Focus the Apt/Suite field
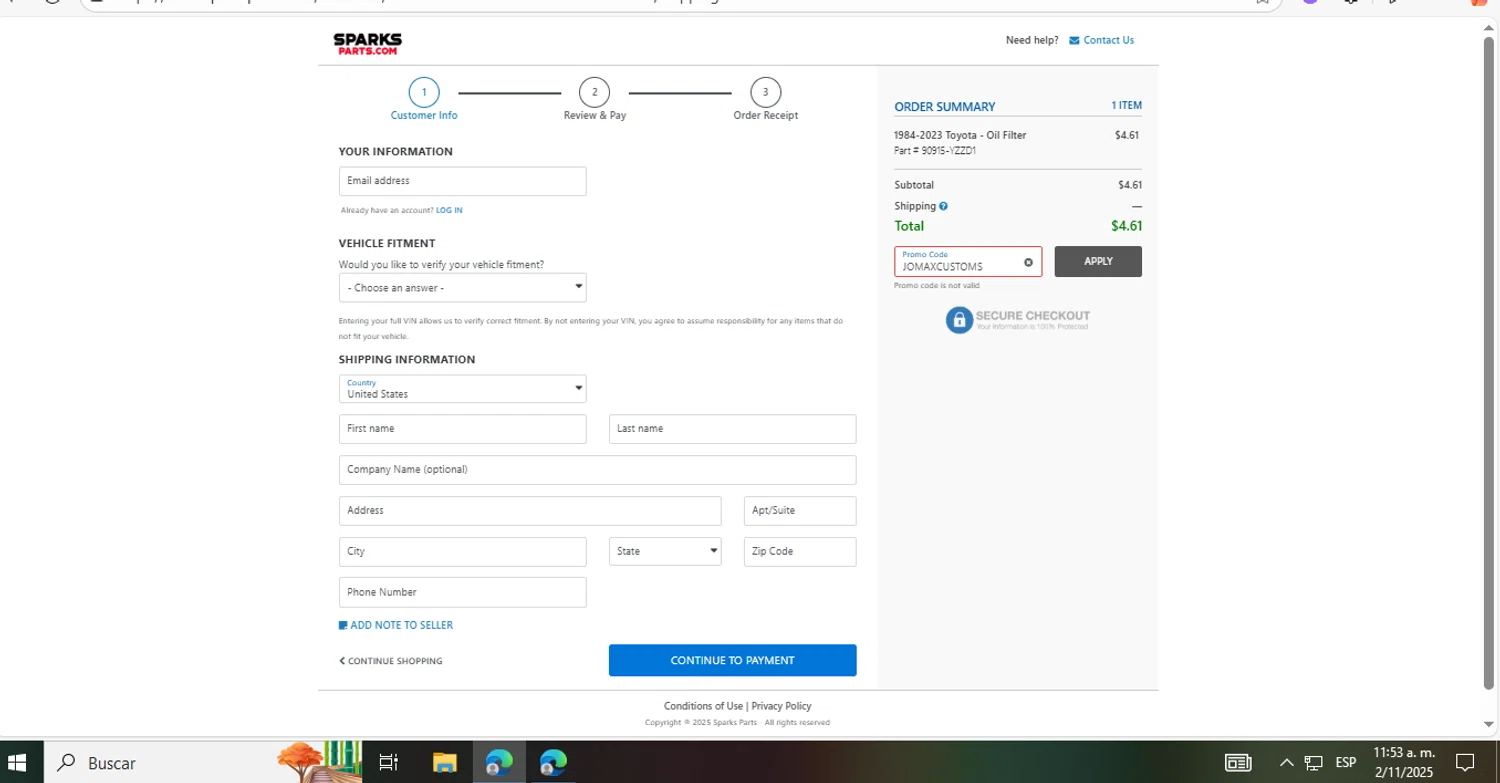This screenshot has width=1500, height=783. [x=800, y=511]
